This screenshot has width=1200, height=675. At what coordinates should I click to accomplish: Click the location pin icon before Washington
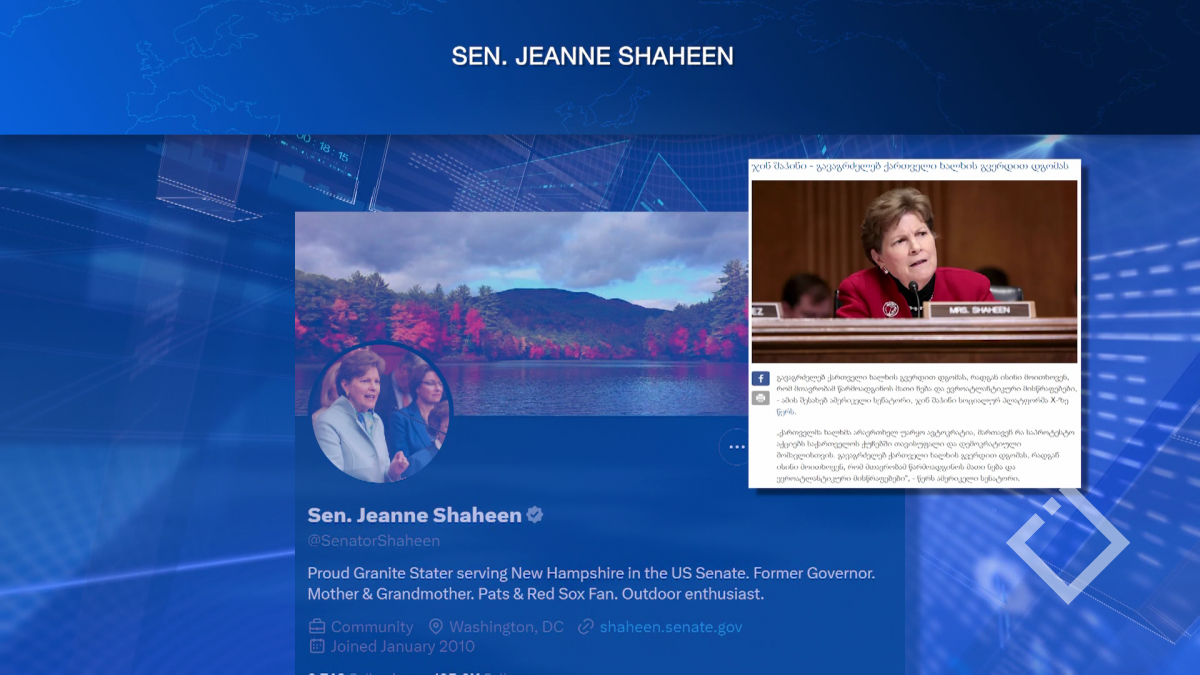point(435,627)
